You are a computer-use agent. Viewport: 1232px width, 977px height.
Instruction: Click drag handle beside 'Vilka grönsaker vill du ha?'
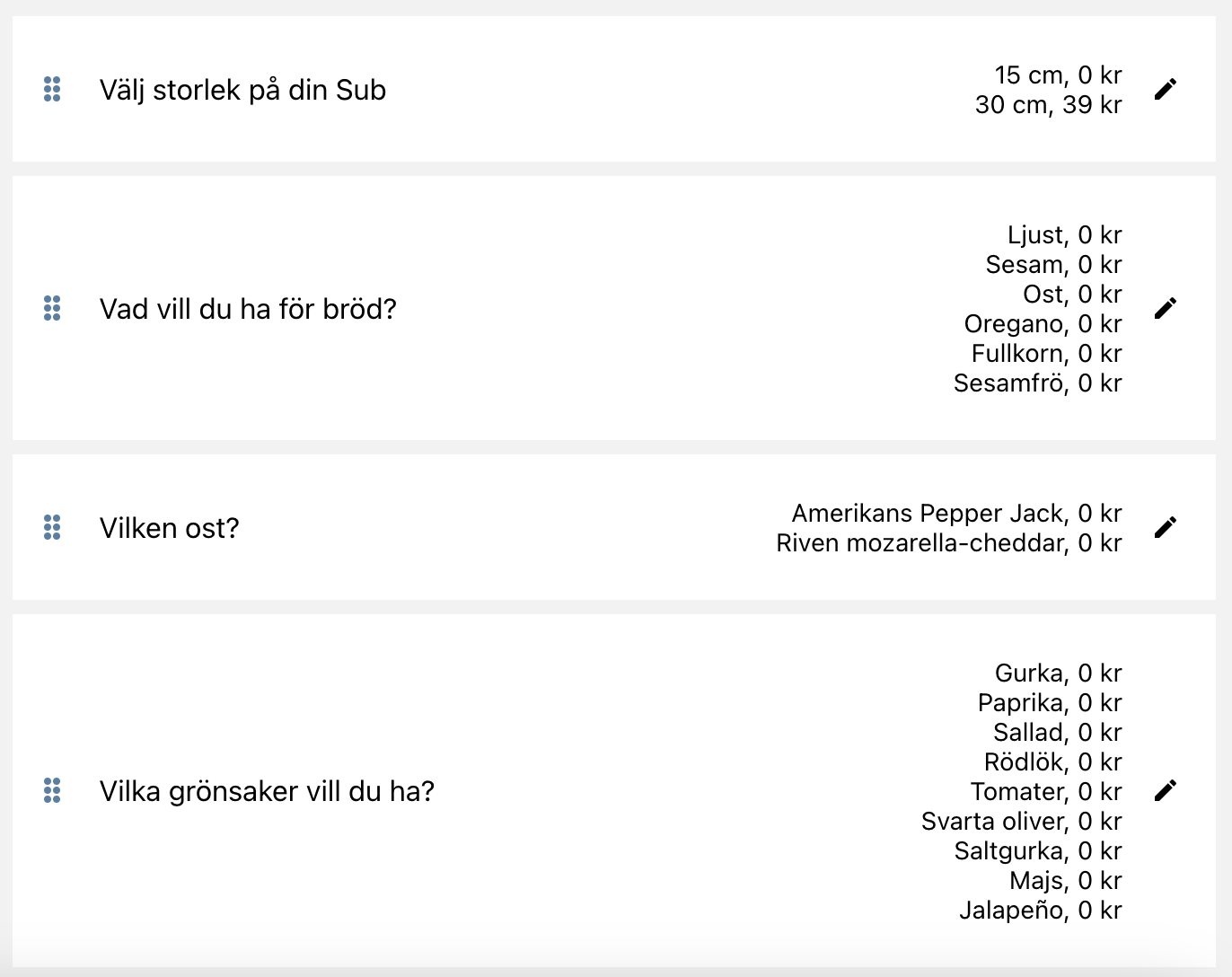point(52,790)
